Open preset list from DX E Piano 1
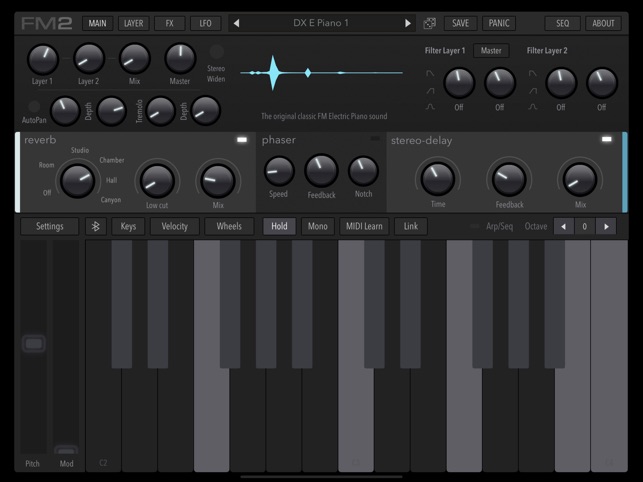The width and height of the screenshot is (643, 482). click(321, 23)
